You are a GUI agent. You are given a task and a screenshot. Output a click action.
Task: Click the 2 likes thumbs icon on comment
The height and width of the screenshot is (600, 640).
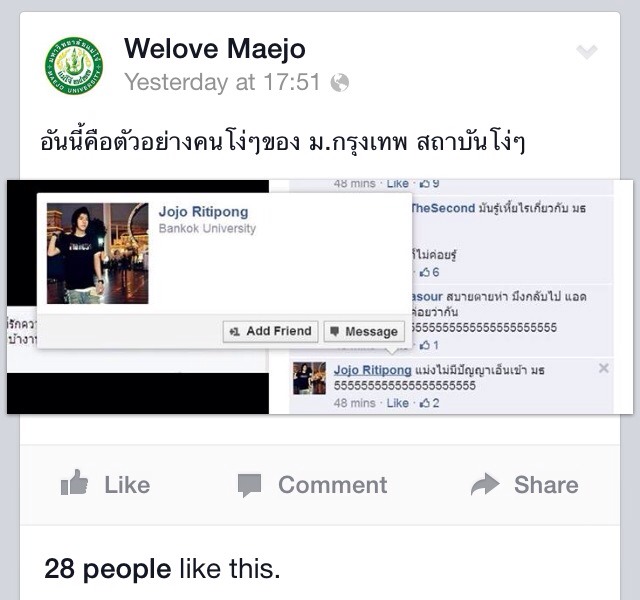coord(425,403)
